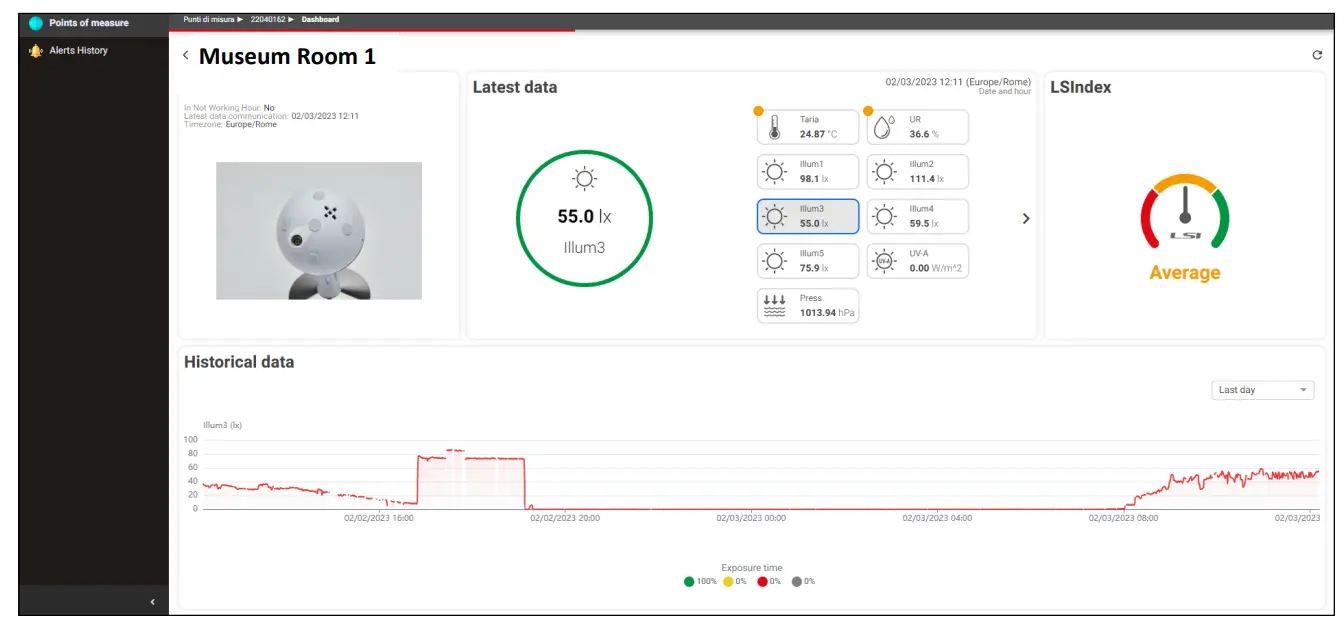Click the gray 0% exposure legend dot
Image resolution: width=1344 pixels, height=624 pixels.
coord(797,581)
